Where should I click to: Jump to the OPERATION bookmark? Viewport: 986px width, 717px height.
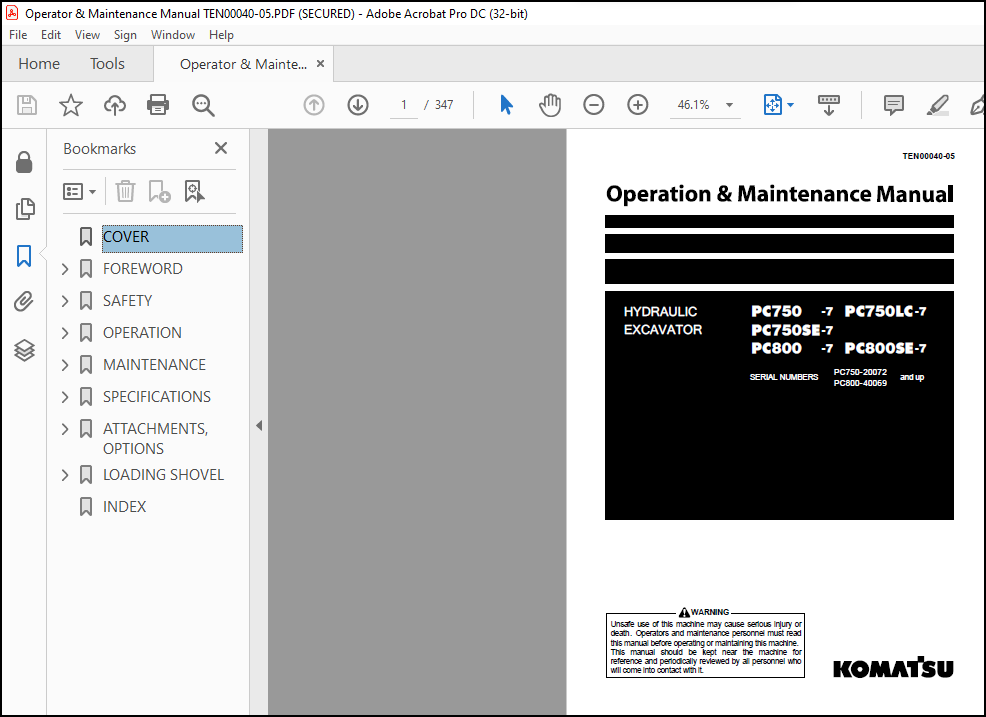click(x=142, y=333)
